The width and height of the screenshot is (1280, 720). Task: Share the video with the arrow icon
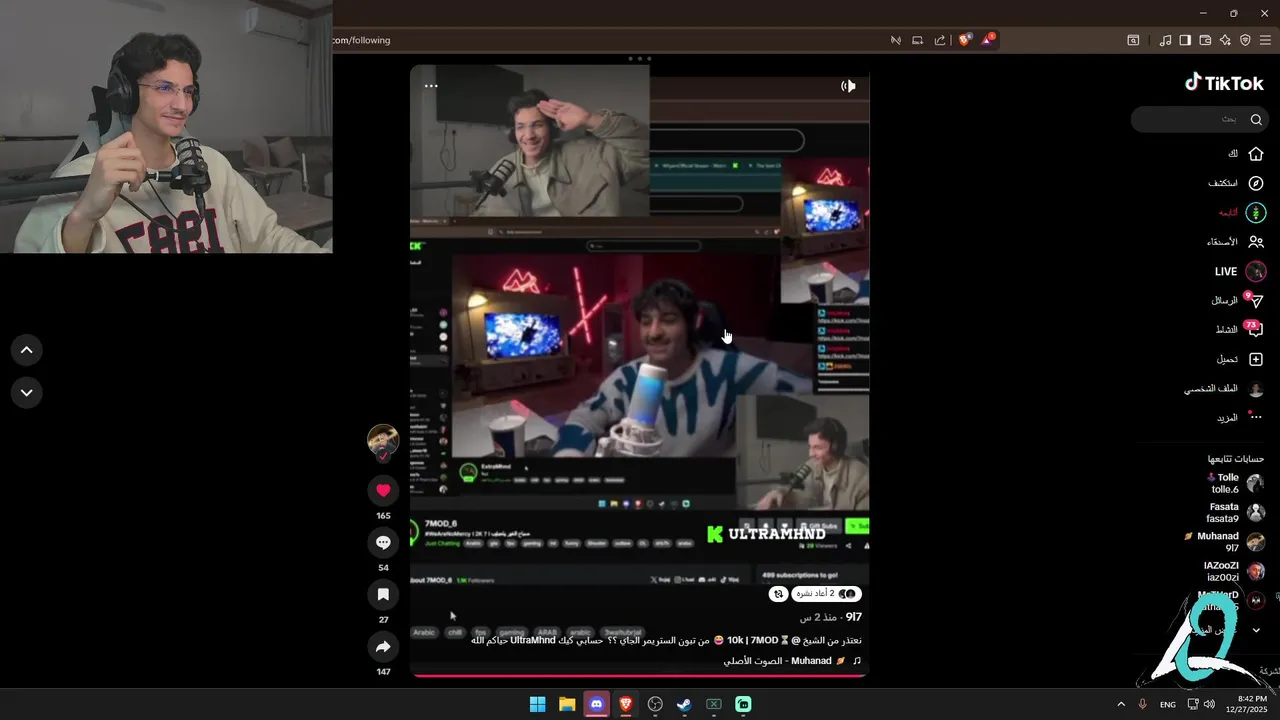(x=383, y=647)
